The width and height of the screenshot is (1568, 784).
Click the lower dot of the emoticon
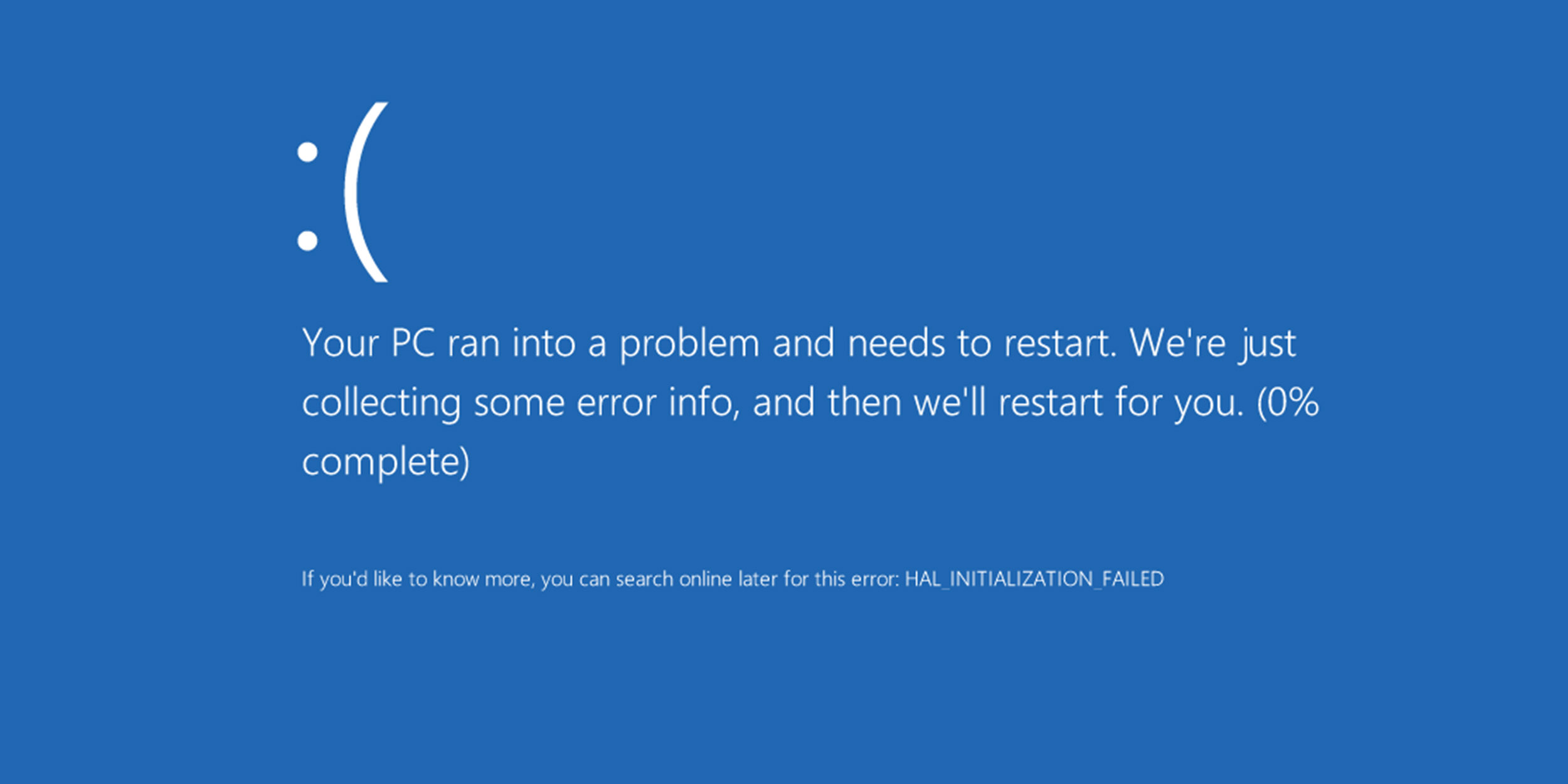(x=307, y=240)
